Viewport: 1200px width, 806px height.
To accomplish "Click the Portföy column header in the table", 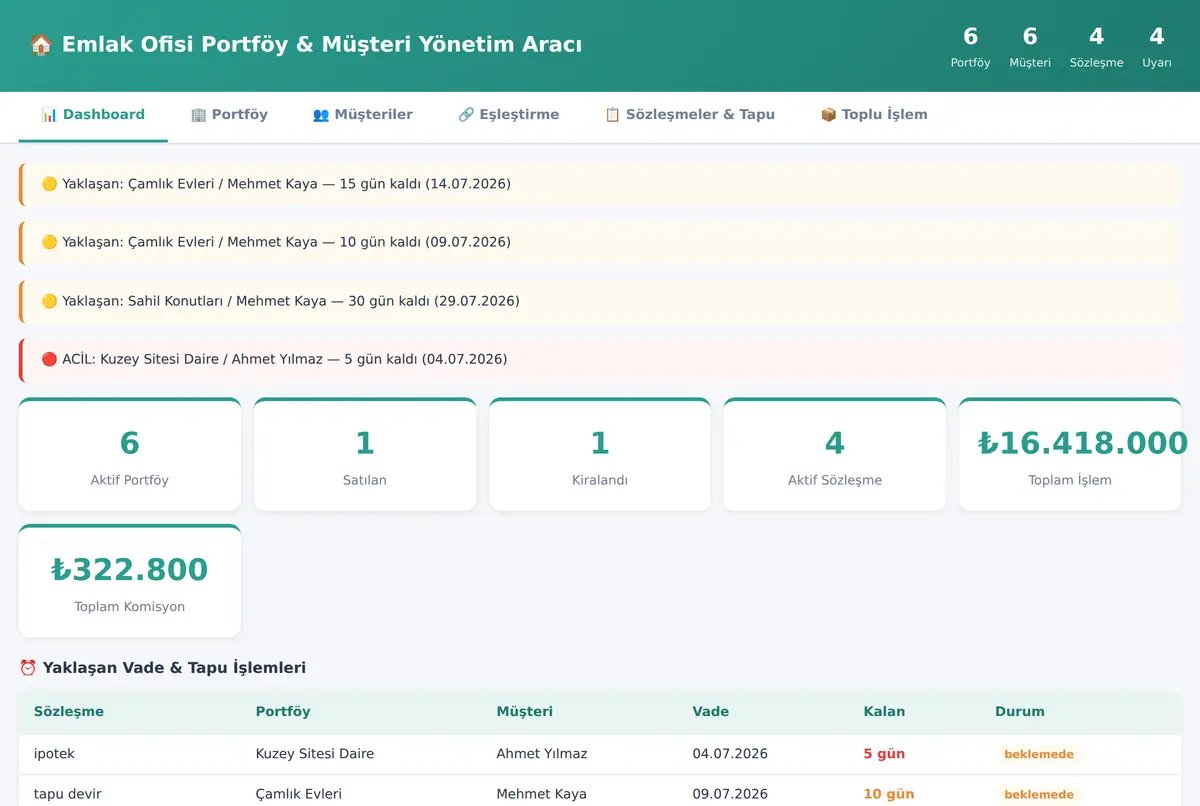I will [x=283, y=712].
